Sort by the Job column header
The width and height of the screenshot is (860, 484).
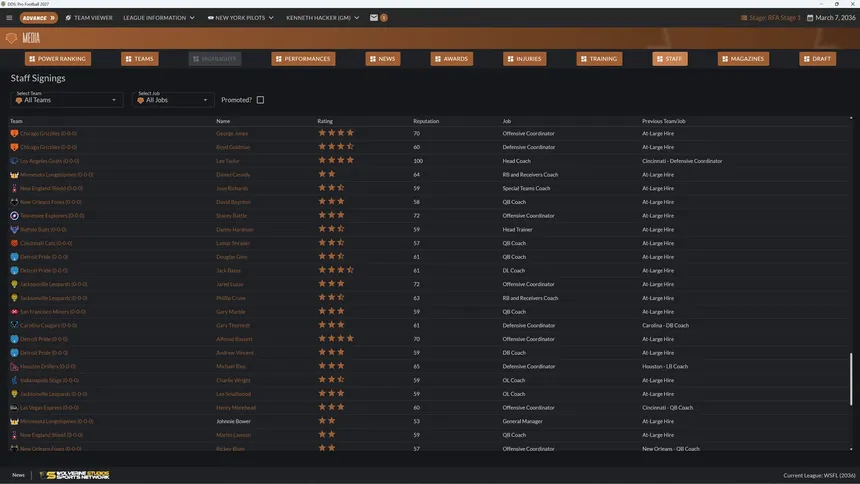[x=506, y=121]
